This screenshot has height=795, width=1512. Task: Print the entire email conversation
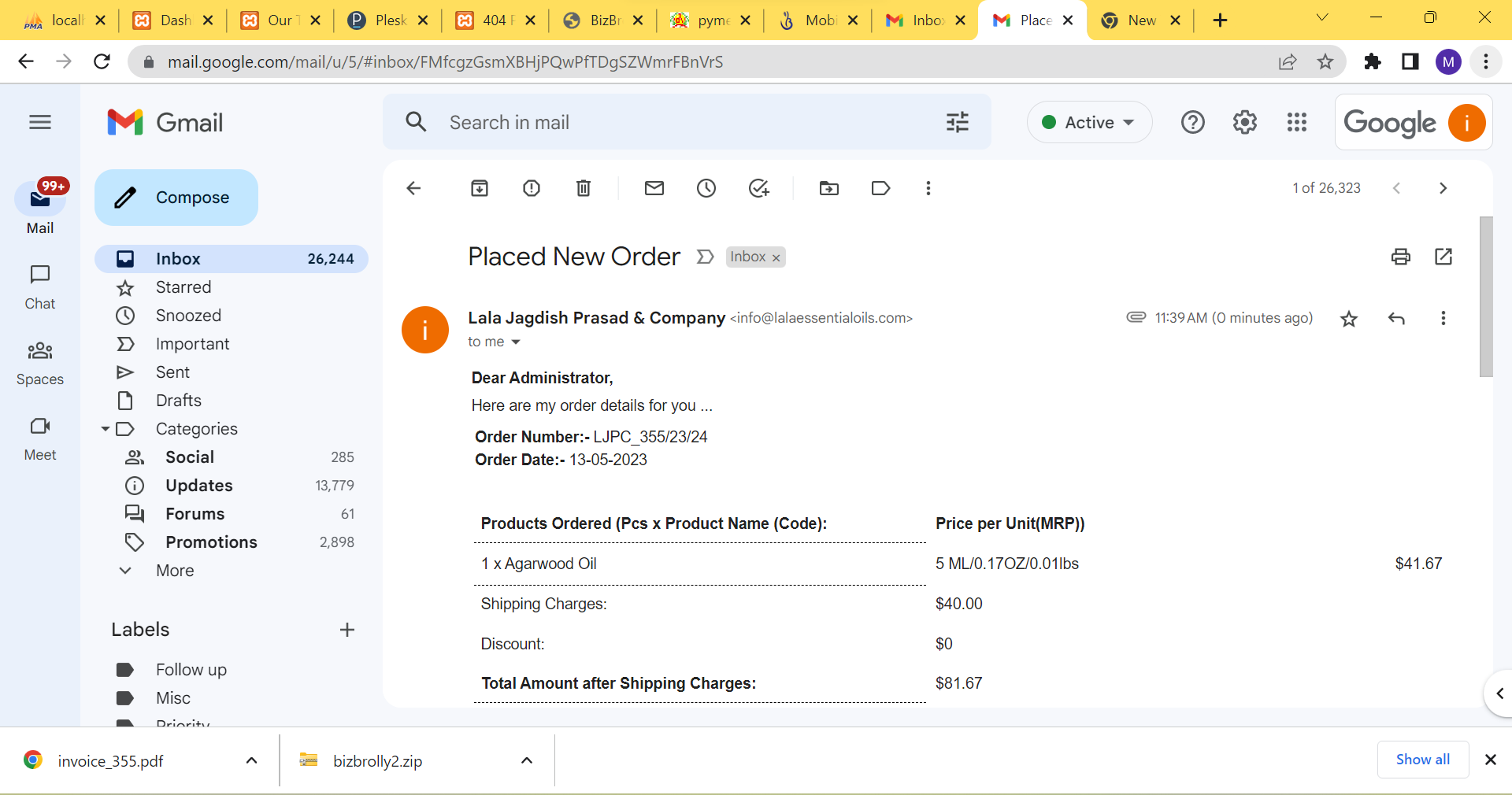1401,257
